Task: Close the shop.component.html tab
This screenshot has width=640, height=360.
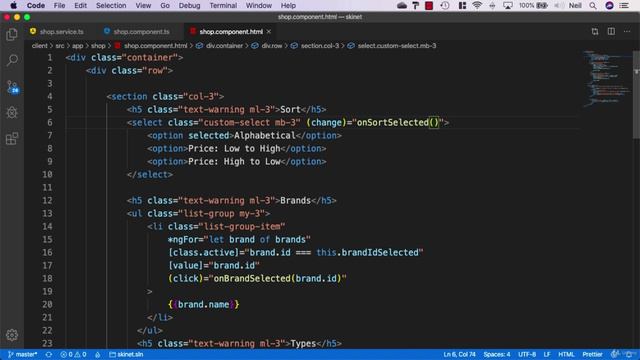Action: point(269,31)
